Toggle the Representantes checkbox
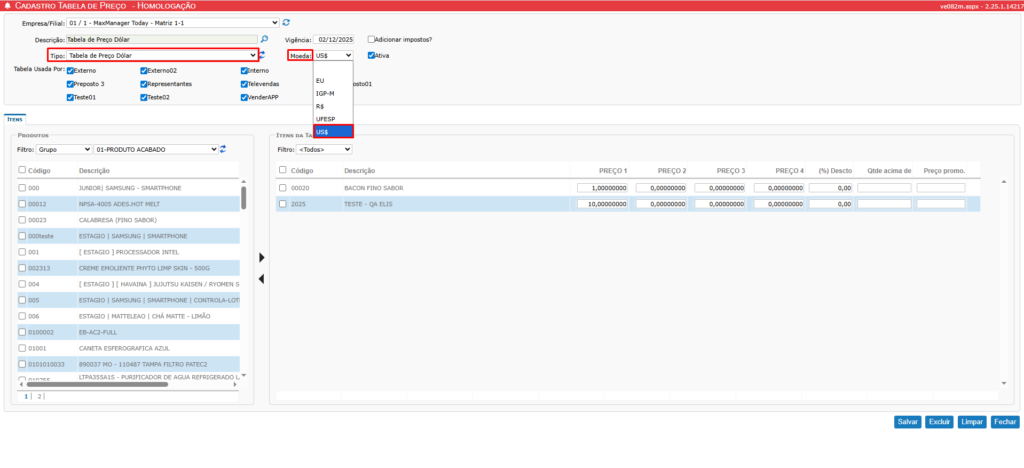The width and height of the screenshot is (1024, 468). point(144,84)
